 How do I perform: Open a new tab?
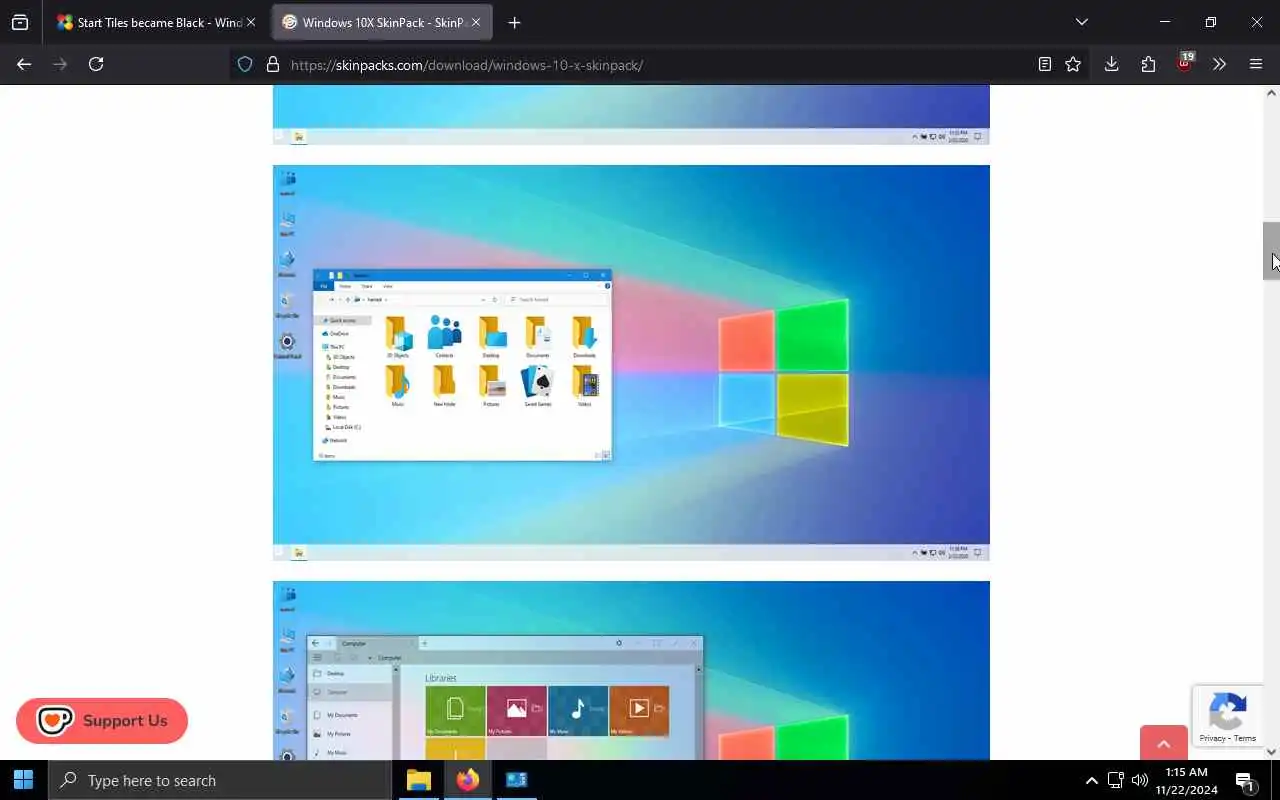pyautogui.click(x=514, y=22)
